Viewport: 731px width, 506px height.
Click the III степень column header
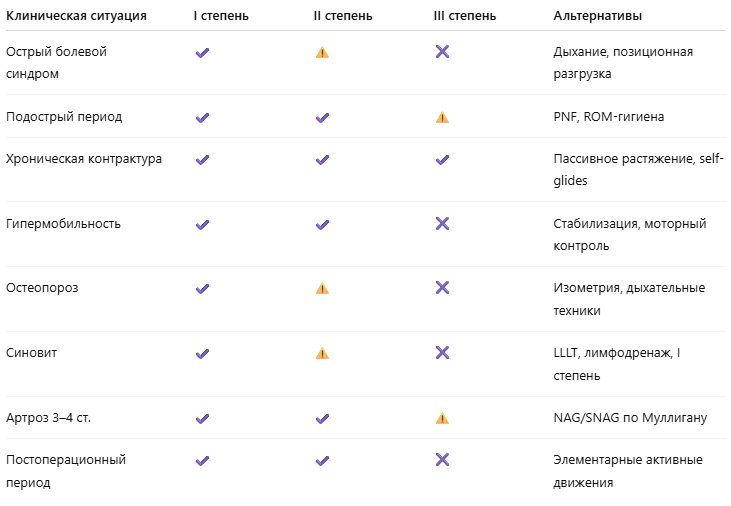(x=467, y=18)
